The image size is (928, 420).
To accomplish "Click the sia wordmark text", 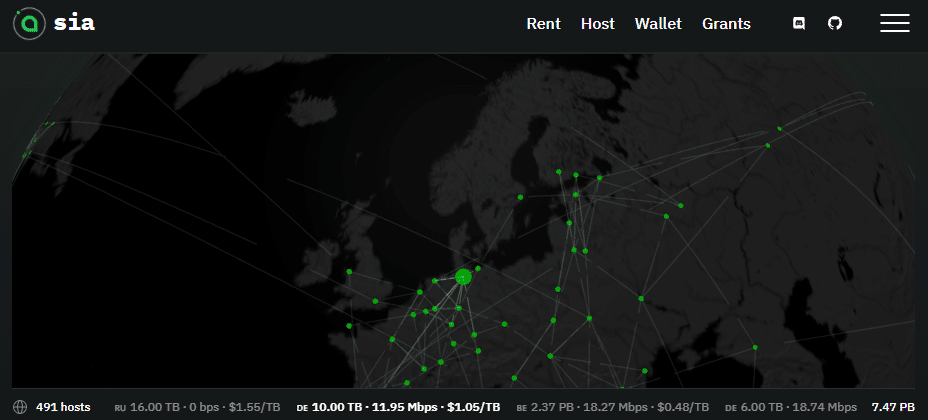I will [x=75, y=24].
